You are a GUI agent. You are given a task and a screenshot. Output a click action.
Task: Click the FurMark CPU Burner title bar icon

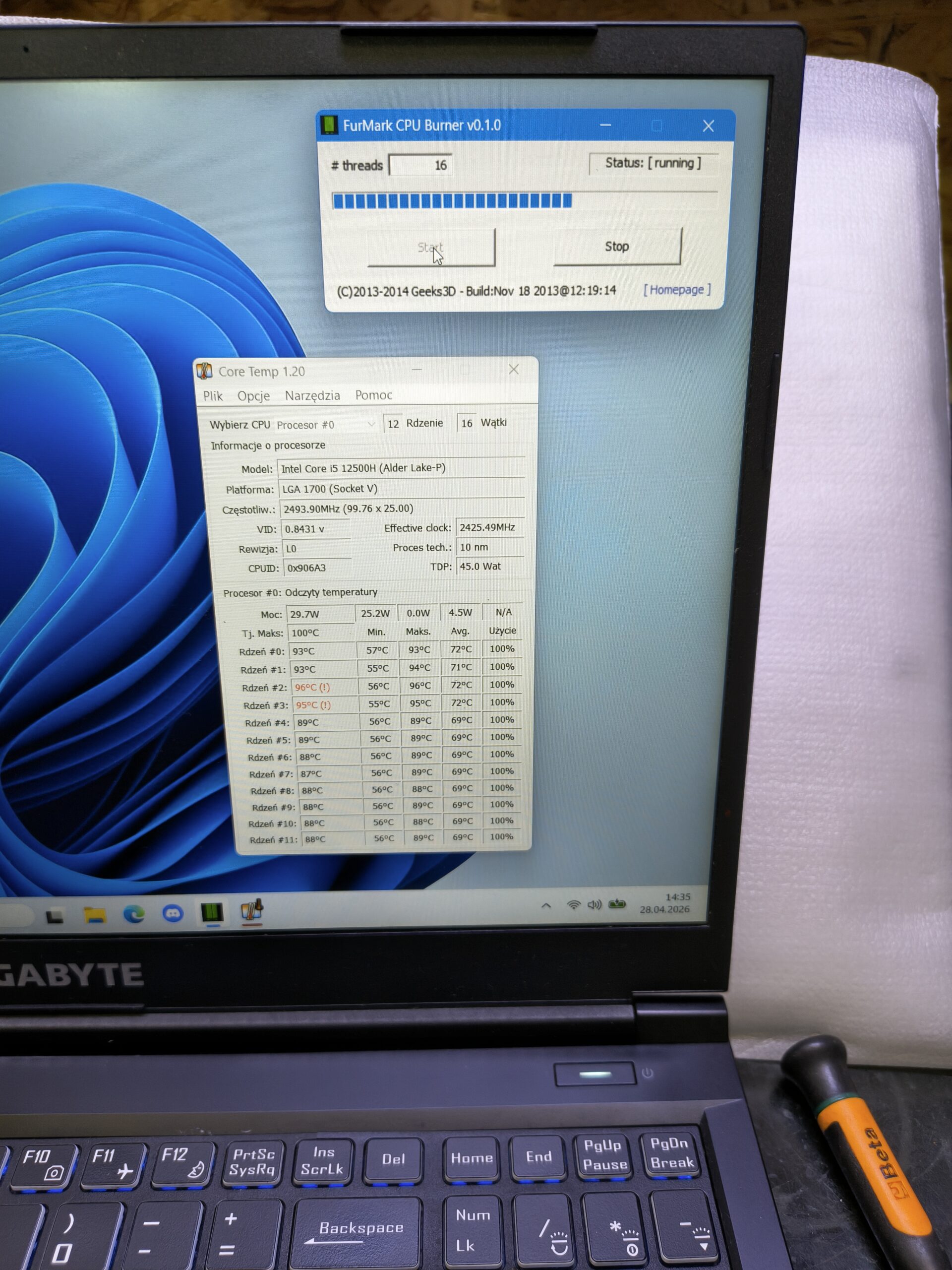[x=329, y=125]
